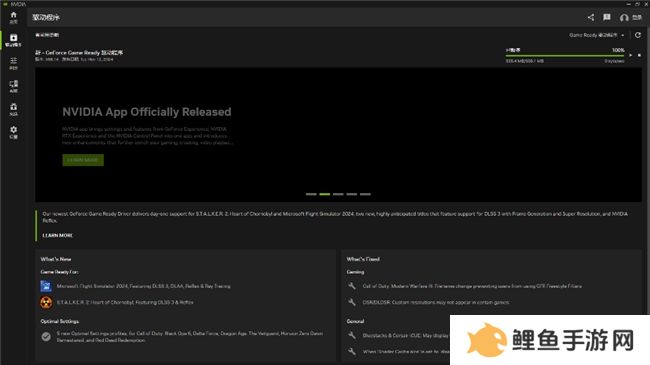Click the 'Optimal Settings' subheading
The width and height of the screenshot is (650, 365).
pos(60,321)
